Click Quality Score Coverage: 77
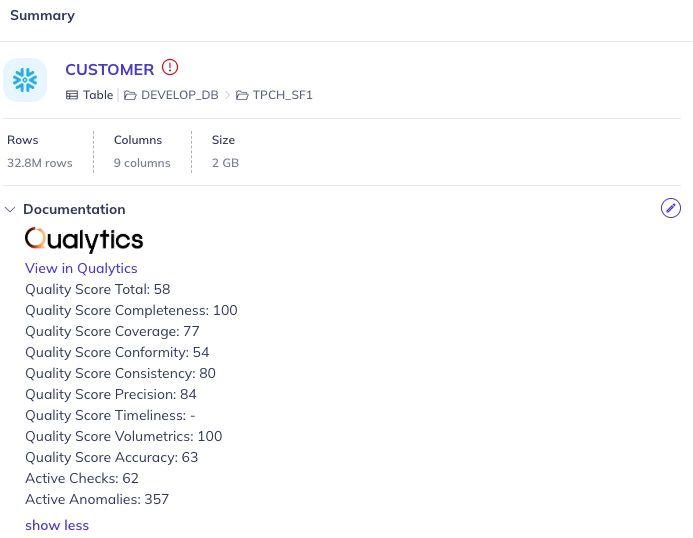 coord(112,331)
